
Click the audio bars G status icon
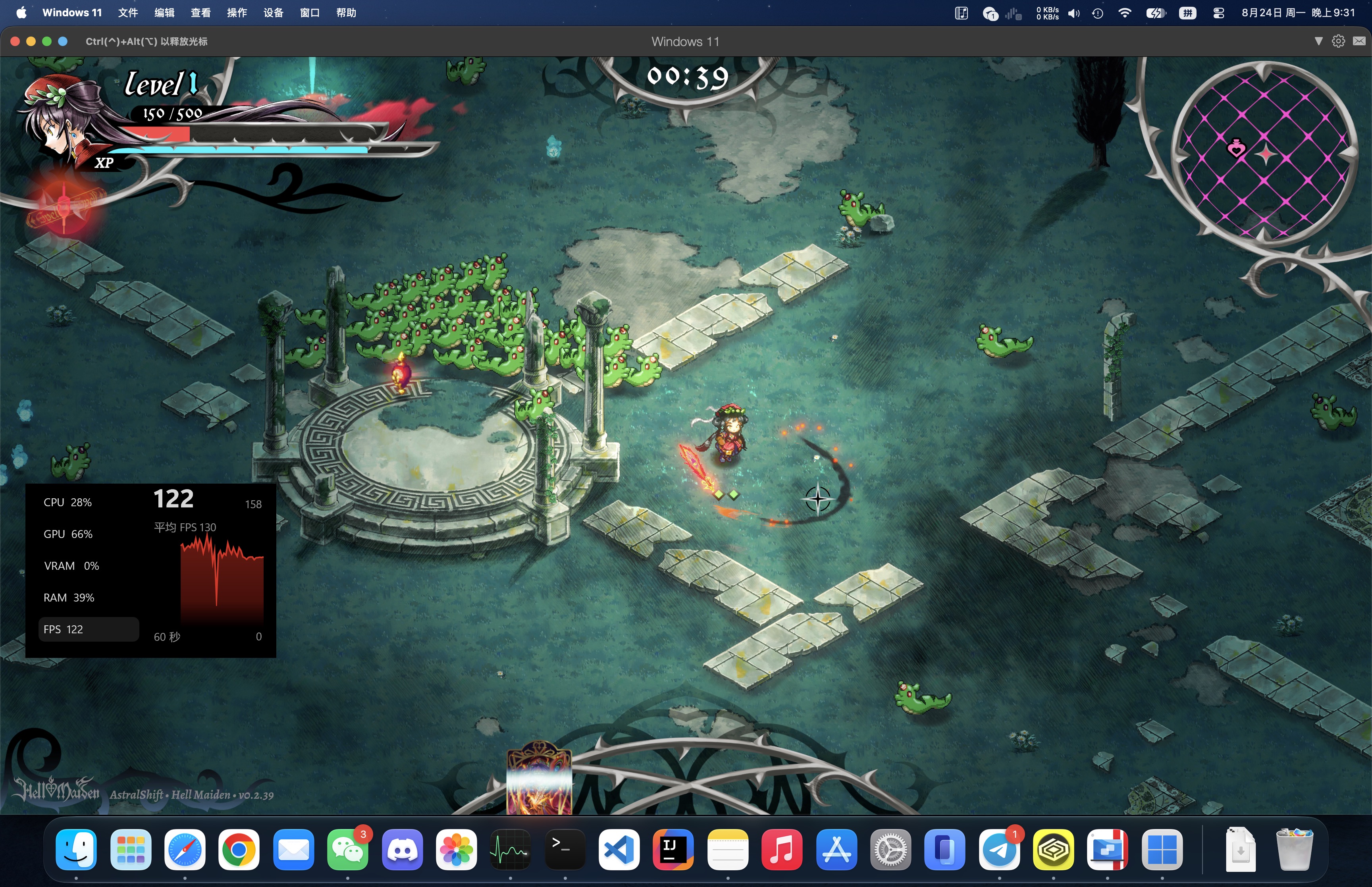tap(1014, 13)
